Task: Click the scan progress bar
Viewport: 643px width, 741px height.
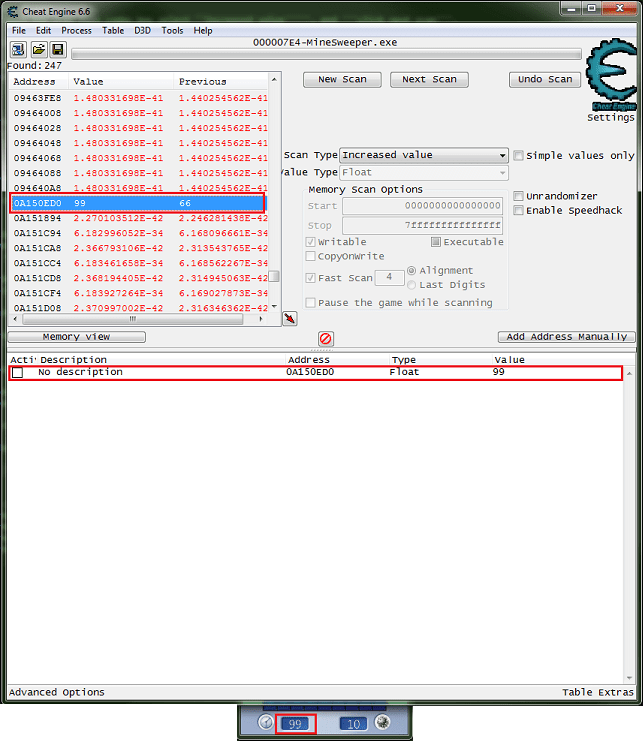Action: point(326,54)
